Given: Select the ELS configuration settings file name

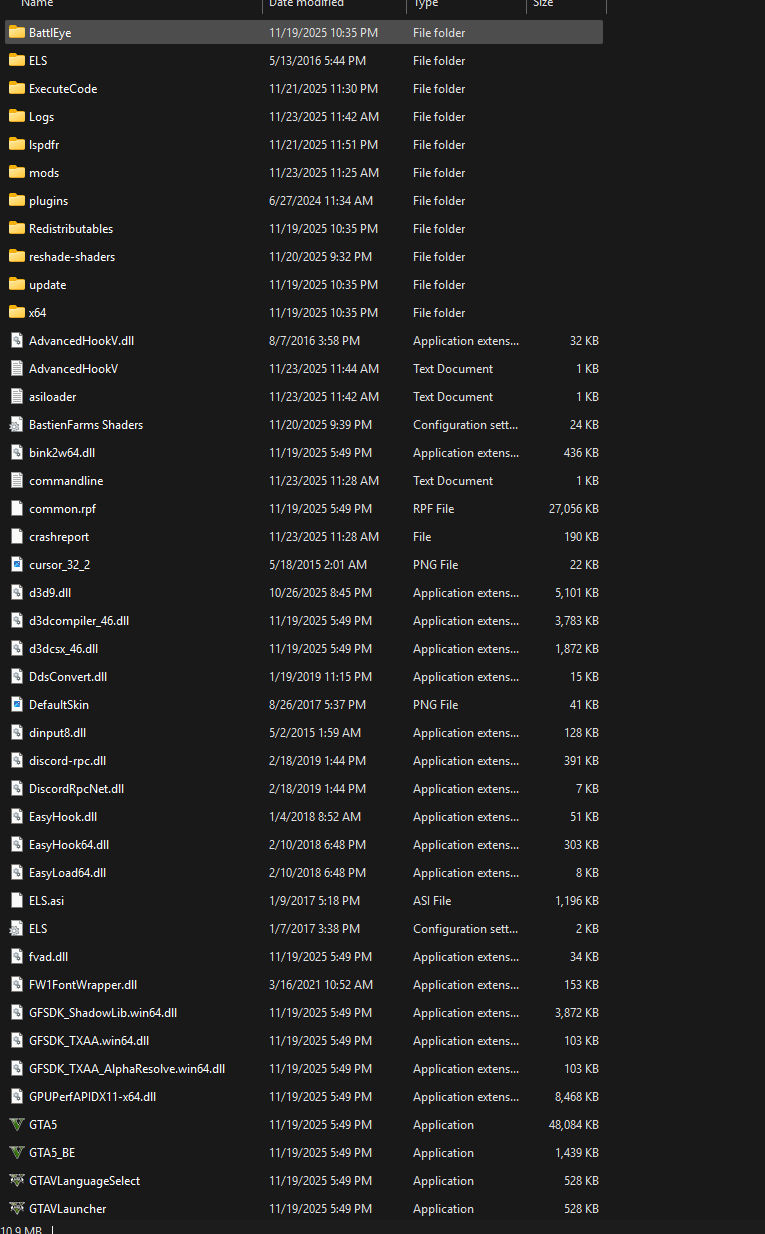Looking at the screenshot, I should 38,929.
